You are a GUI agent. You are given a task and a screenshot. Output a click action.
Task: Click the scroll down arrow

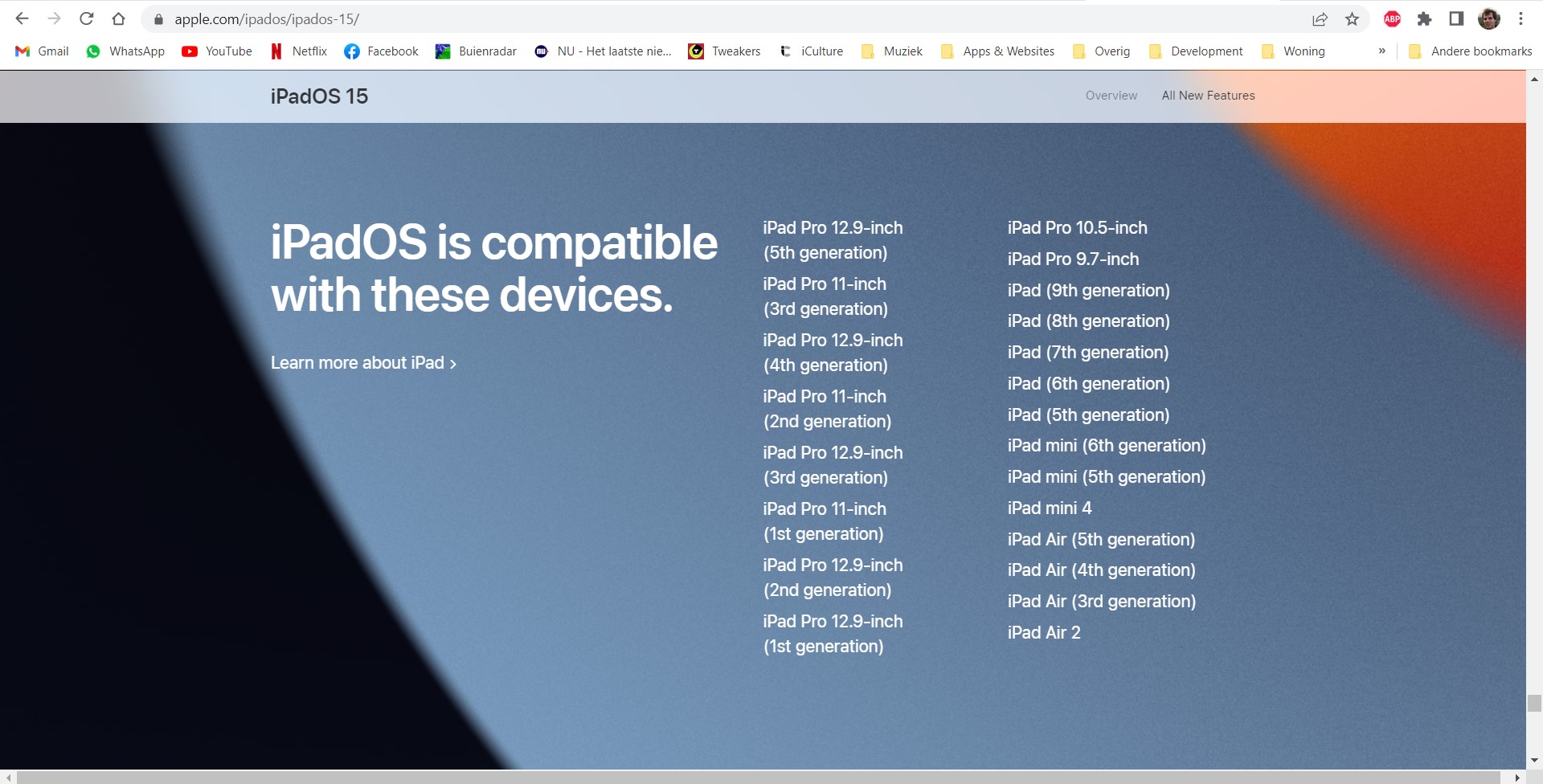(x=1534, y=761)
